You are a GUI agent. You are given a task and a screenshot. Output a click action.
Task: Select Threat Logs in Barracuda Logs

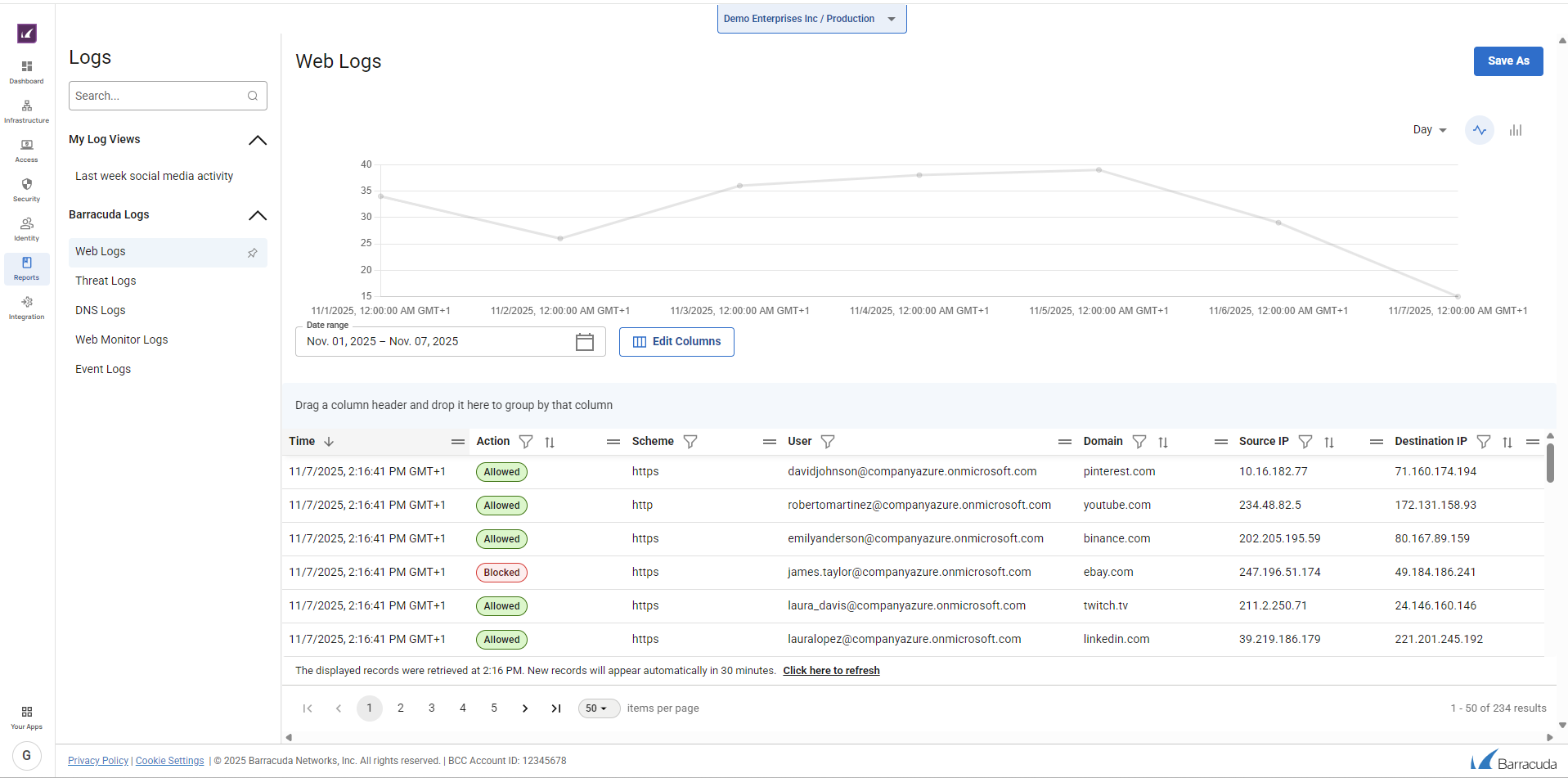106,281
